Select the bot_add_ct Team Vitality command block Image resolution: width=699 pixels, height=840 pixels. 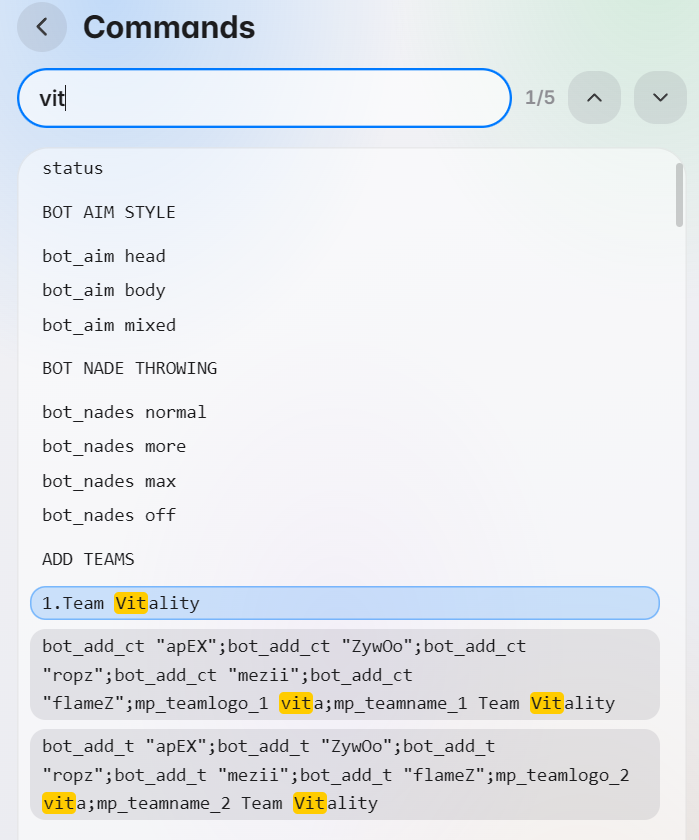pos(345,674)
